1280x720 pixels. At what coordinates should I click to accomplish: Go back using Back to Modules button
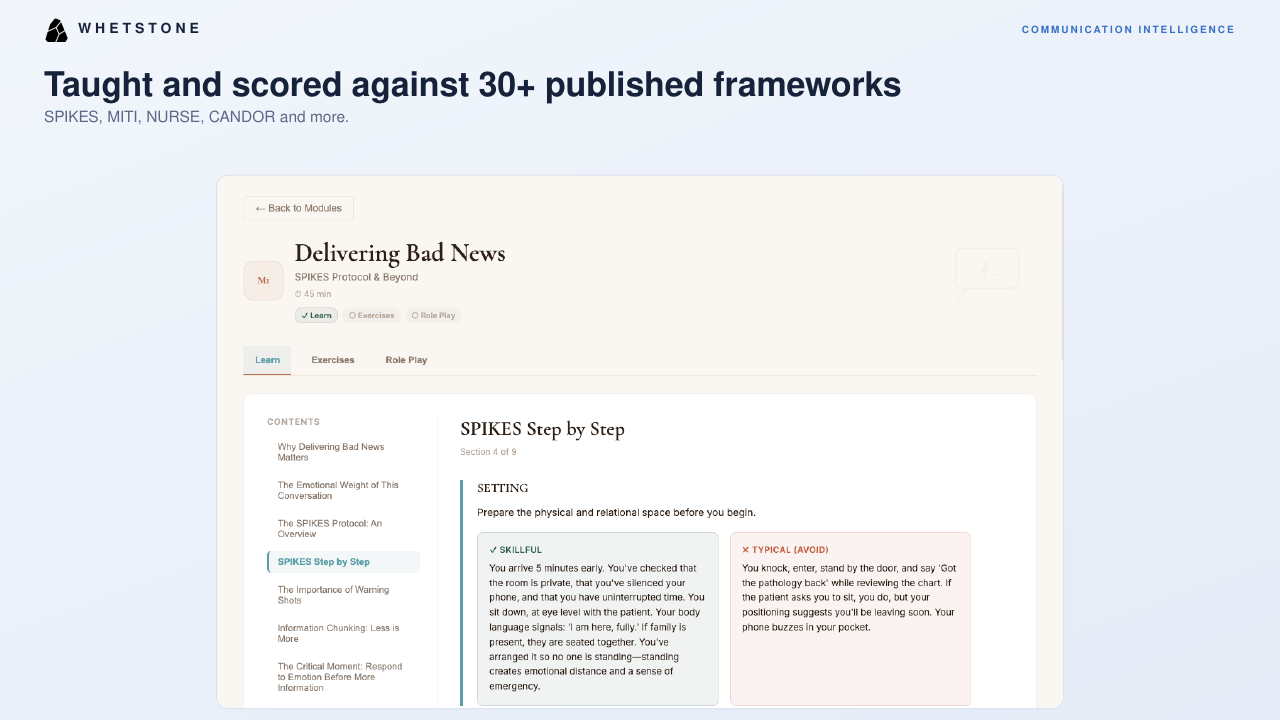coord(298,208)
